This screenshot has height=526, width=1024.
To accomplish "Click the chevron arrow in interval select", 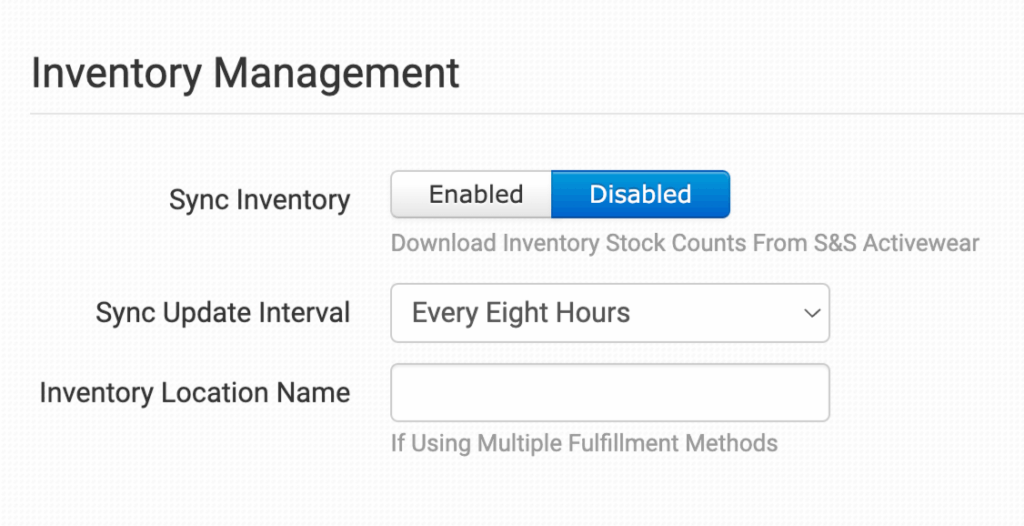I will [x=811, y=313].
